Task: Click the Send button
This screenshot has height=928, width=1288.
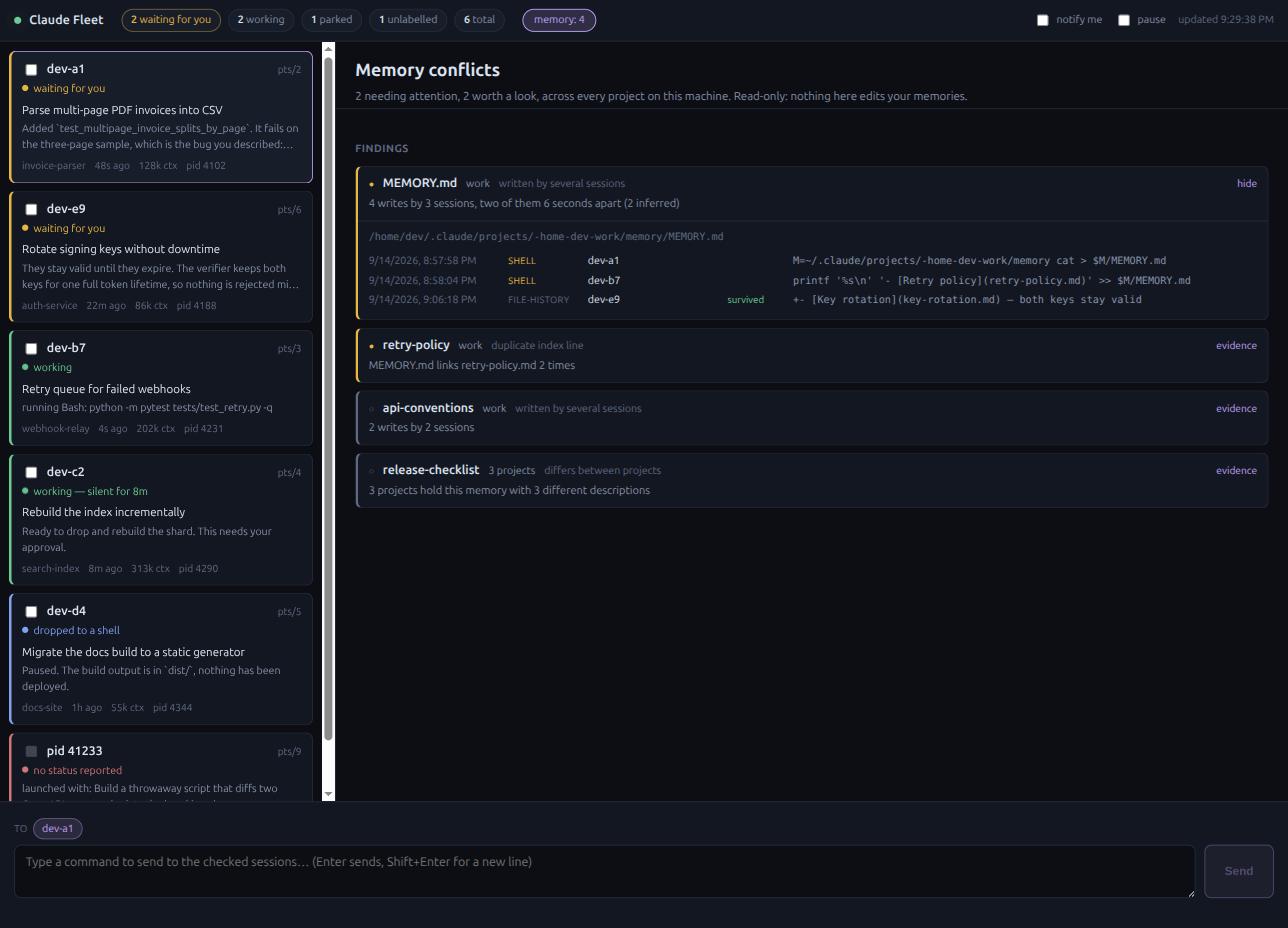Action: coord(1238,871)
